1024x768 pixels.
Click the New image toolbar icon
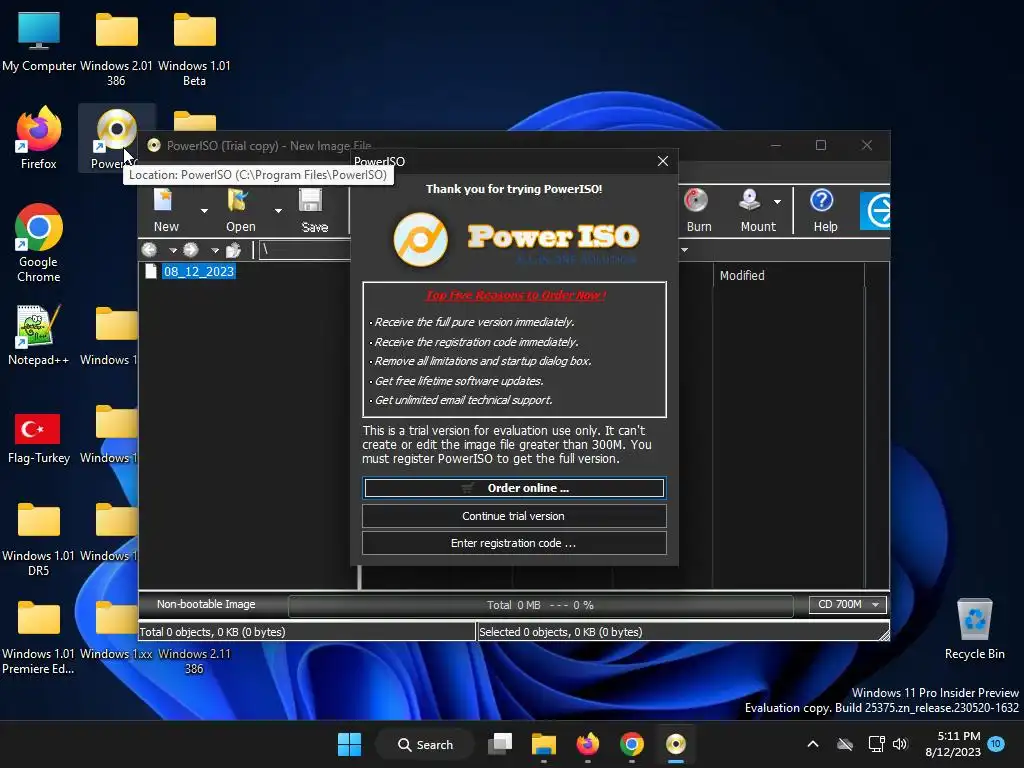pos(164,200)
